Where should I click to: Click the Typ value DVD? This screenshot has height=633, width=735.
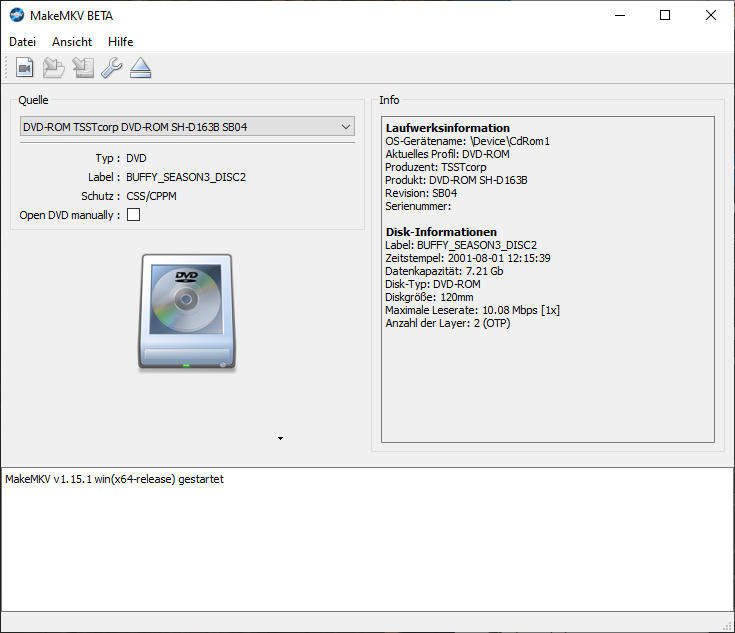(136, 158)
